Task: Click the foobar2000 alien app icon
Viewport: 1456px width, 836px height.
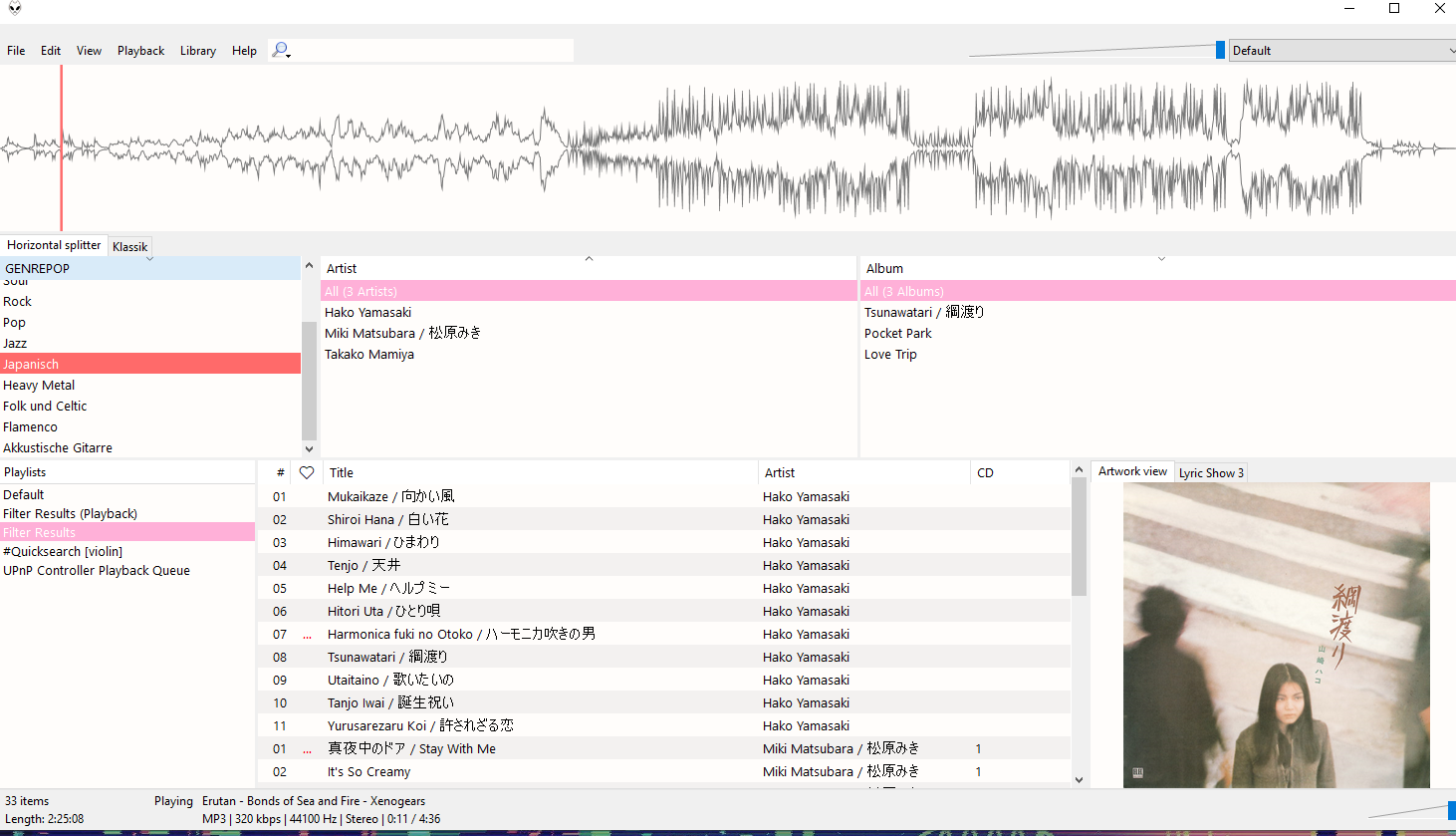Action: click(x=14, y=9)
